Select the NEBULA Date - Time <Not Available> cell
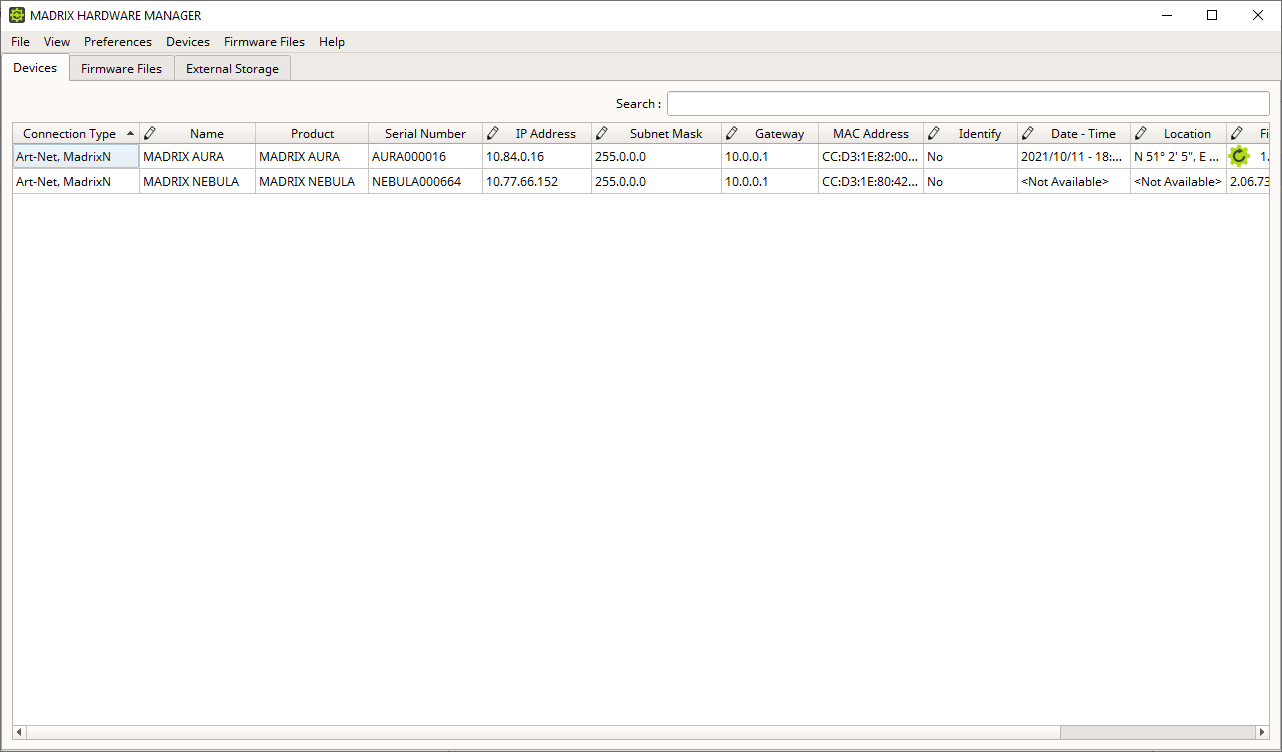The image size is (1282, 752). coord(1074,182)
